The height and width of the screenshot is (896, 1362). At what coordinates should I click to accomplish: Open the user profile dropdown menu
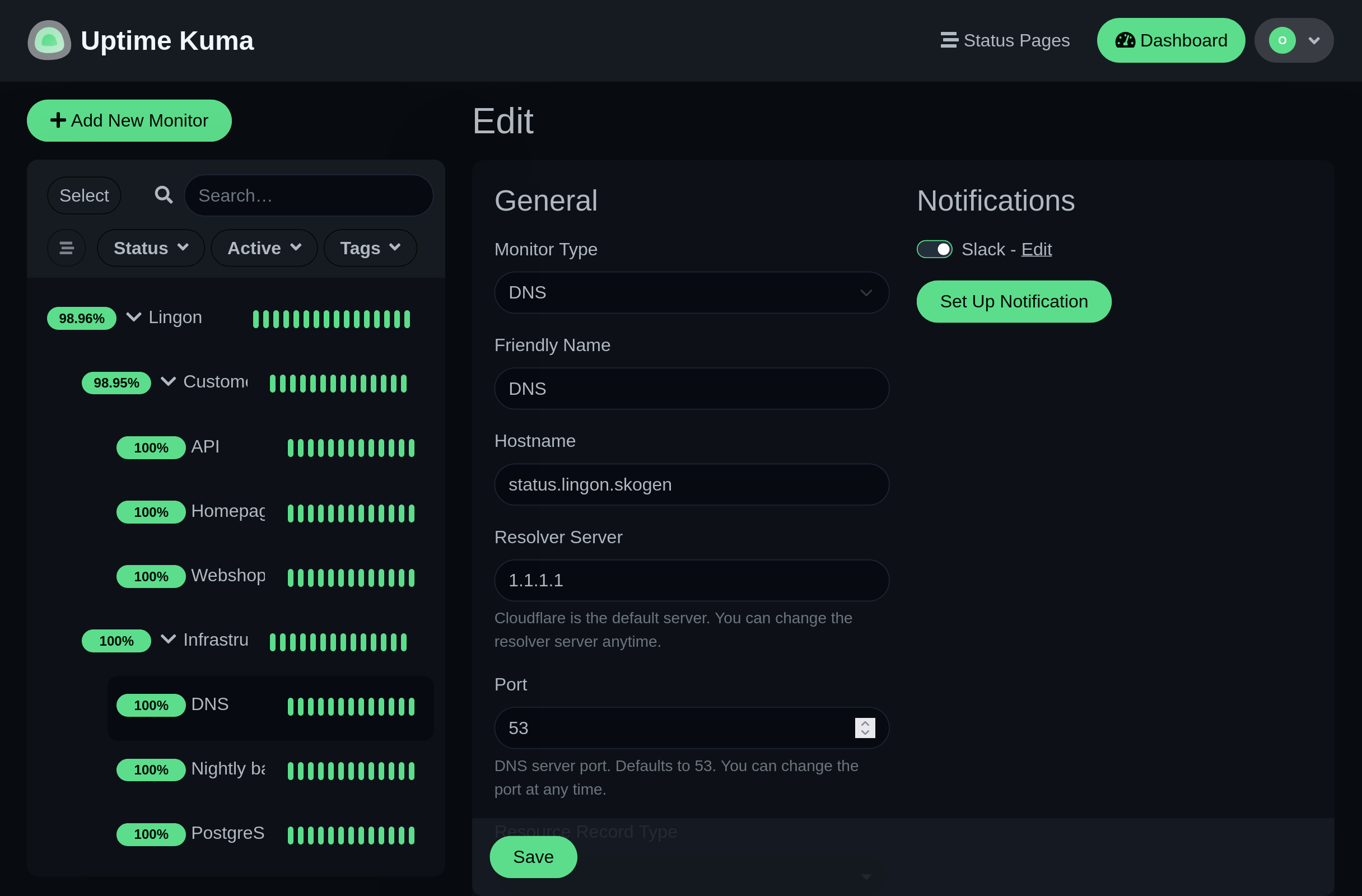pyautogui.click(x=1294, y=41)
